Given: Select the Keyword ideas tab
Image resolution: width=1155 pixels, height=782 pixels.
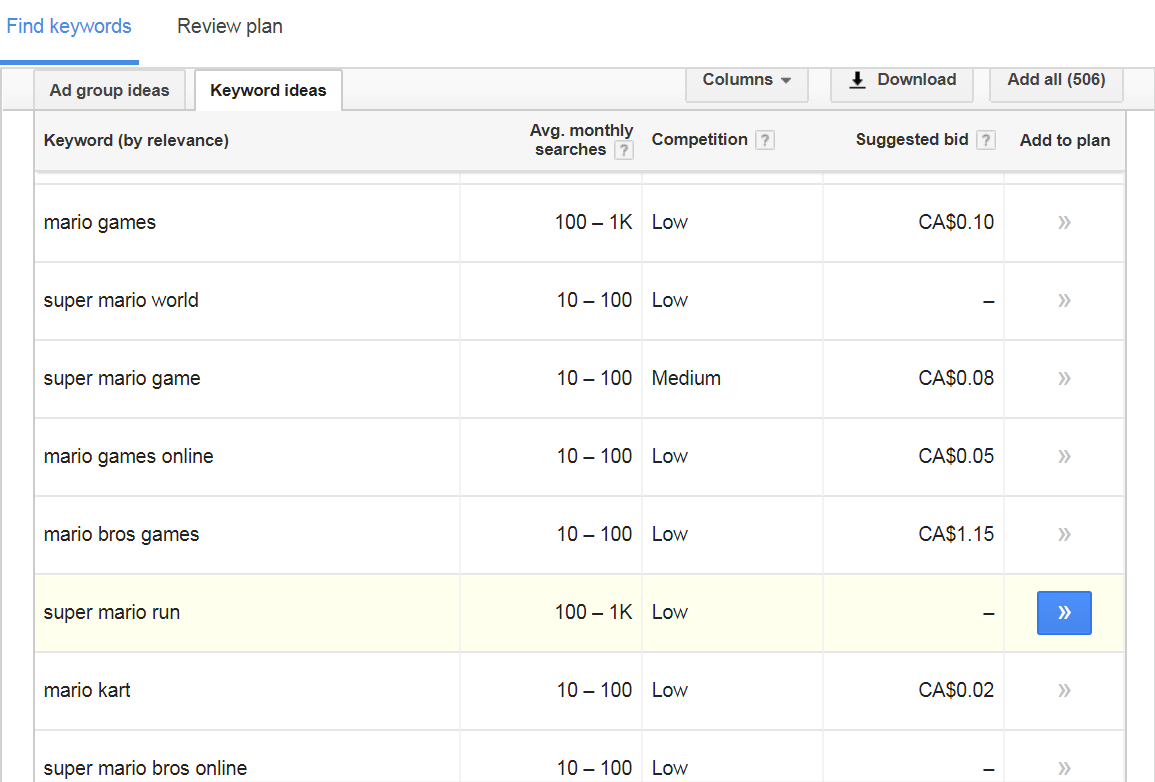Looking at the screenshot, I should 268,91.
